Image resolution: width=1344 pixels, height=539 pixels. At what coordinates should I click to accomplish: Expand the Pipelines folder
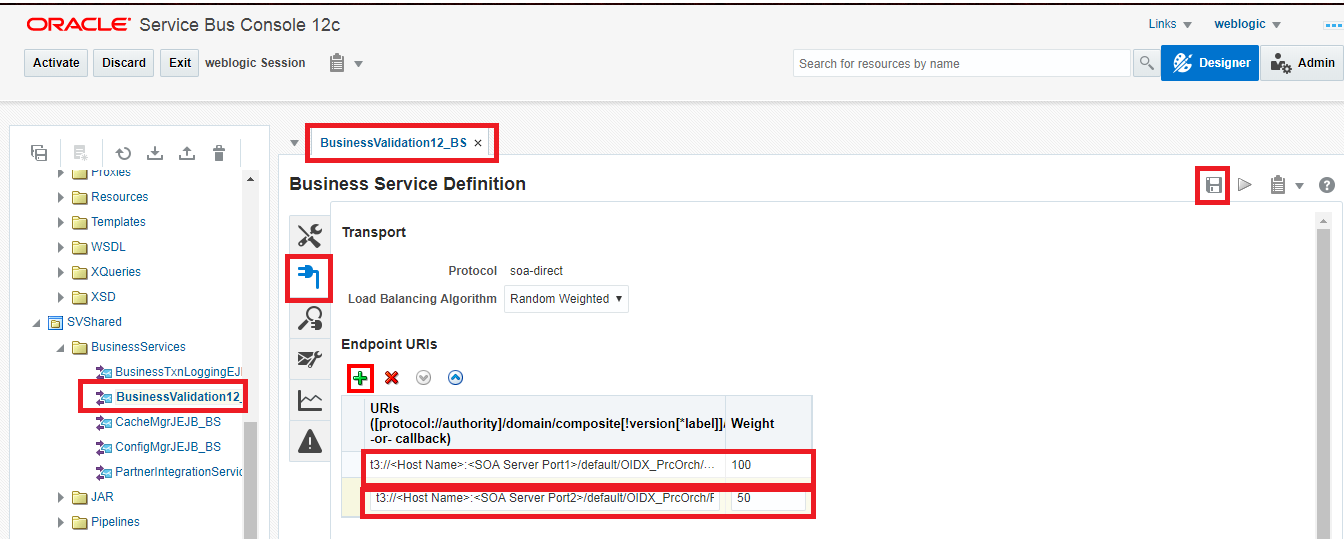point(61,522)
